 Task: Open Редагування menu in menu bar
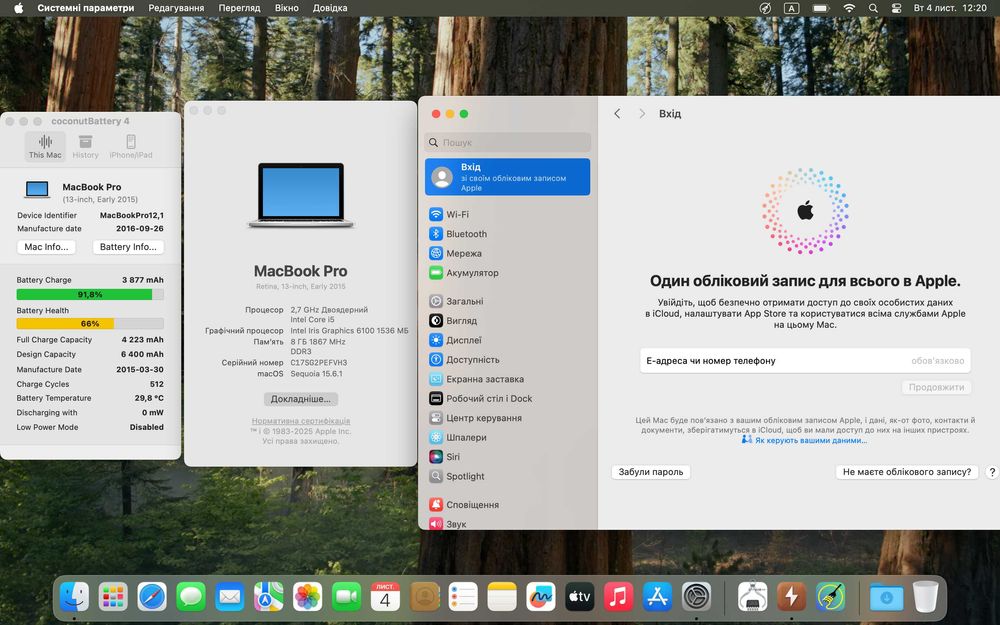(176, 8)
